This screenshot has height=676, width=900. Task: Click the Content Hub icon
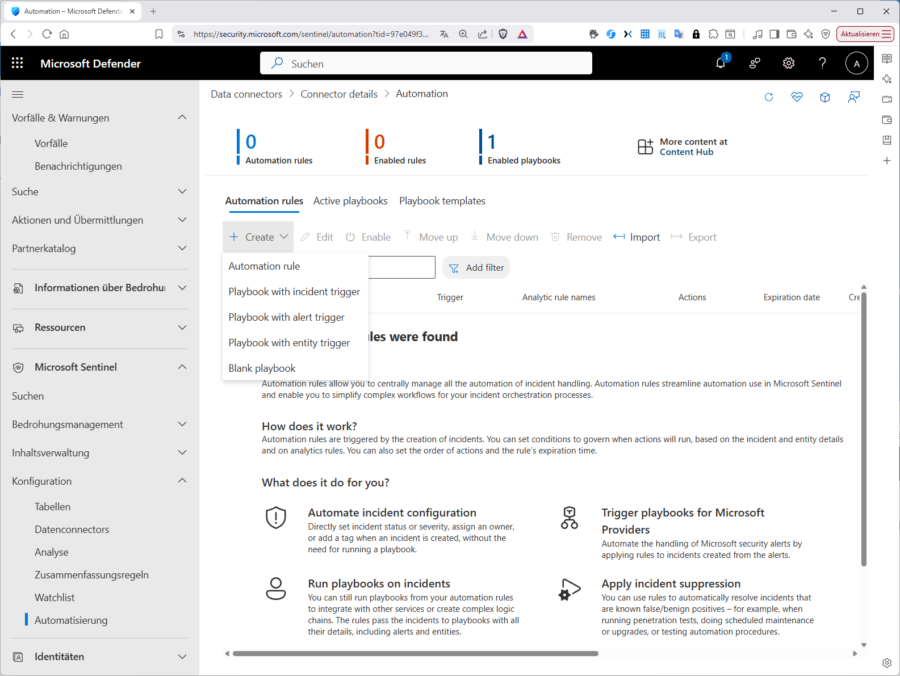(645, 147)
